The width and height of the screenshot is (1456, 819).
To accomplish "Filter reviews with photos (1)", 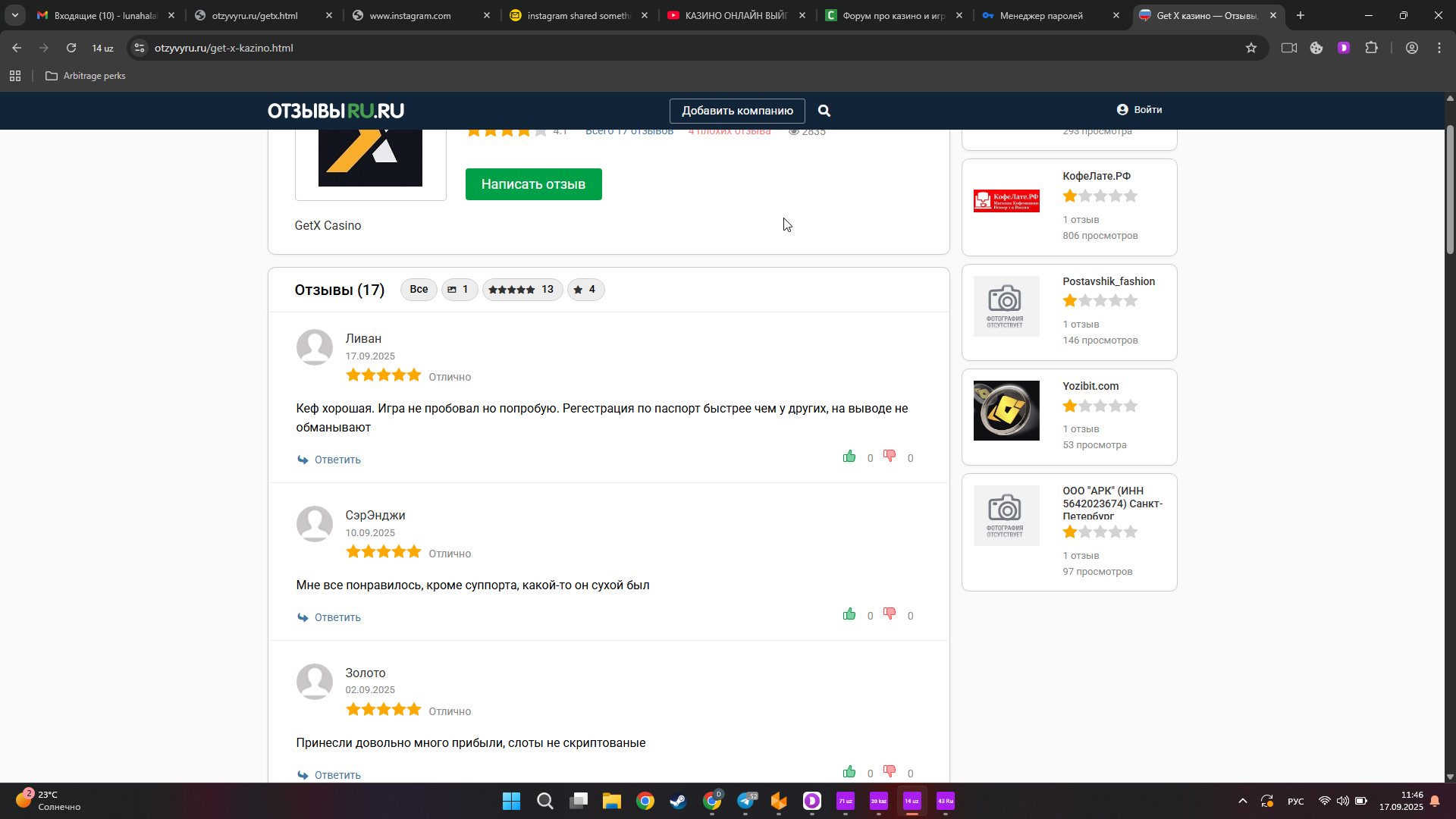I will coord(460,290).
